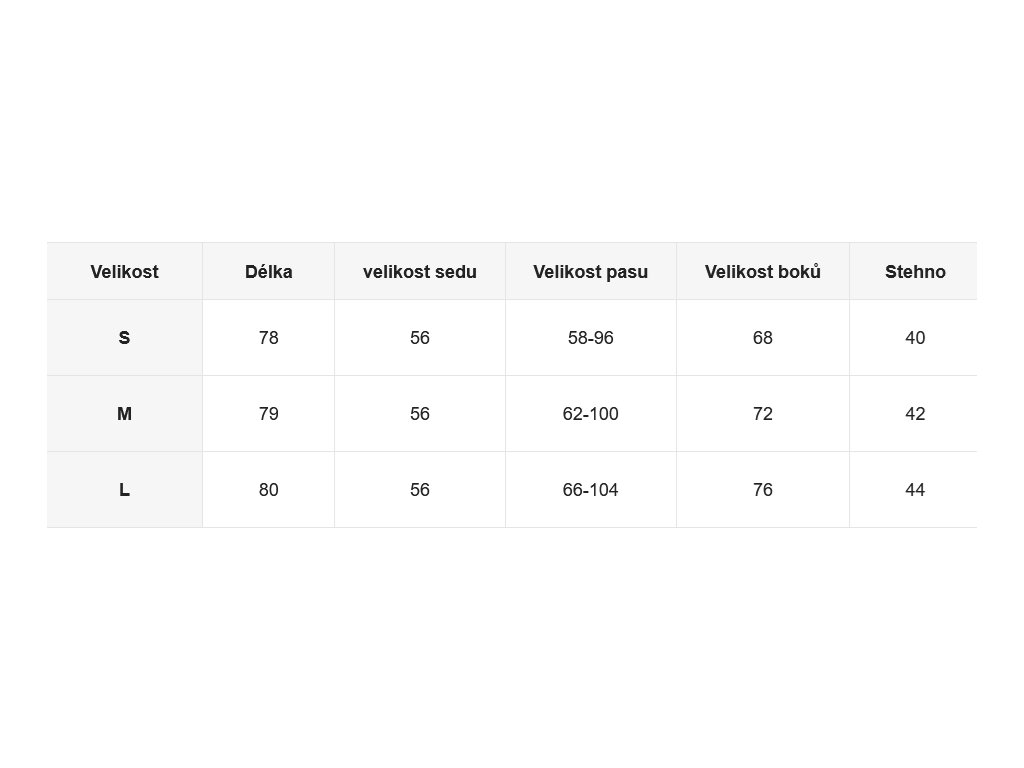Select waist range 58-96 cell
Viewport: 1024px width, 768px height.
click(x=591, y=338)
